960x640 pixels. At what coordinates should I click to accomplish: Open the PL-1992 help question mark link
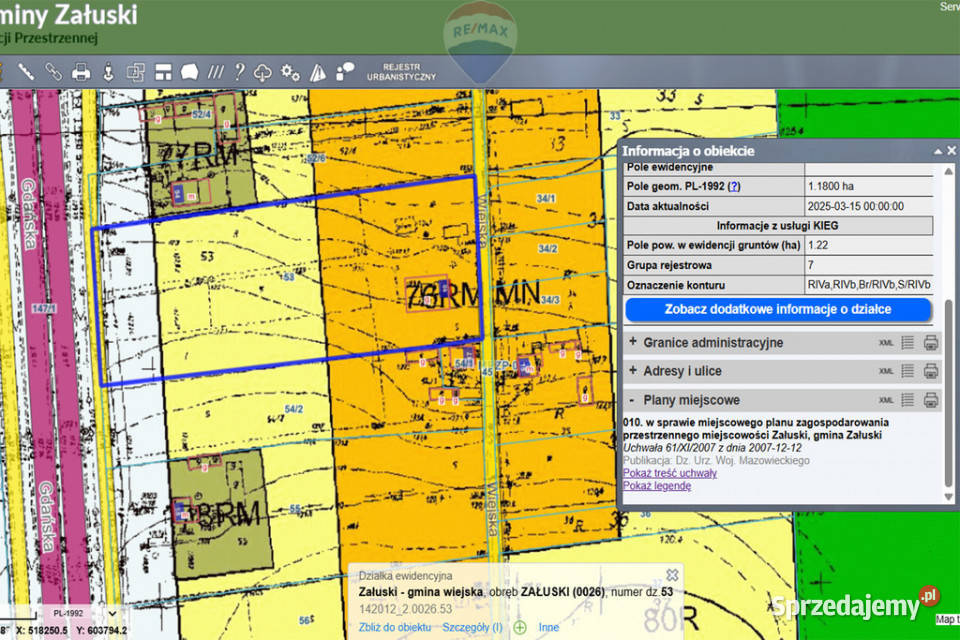click(733, 186)
